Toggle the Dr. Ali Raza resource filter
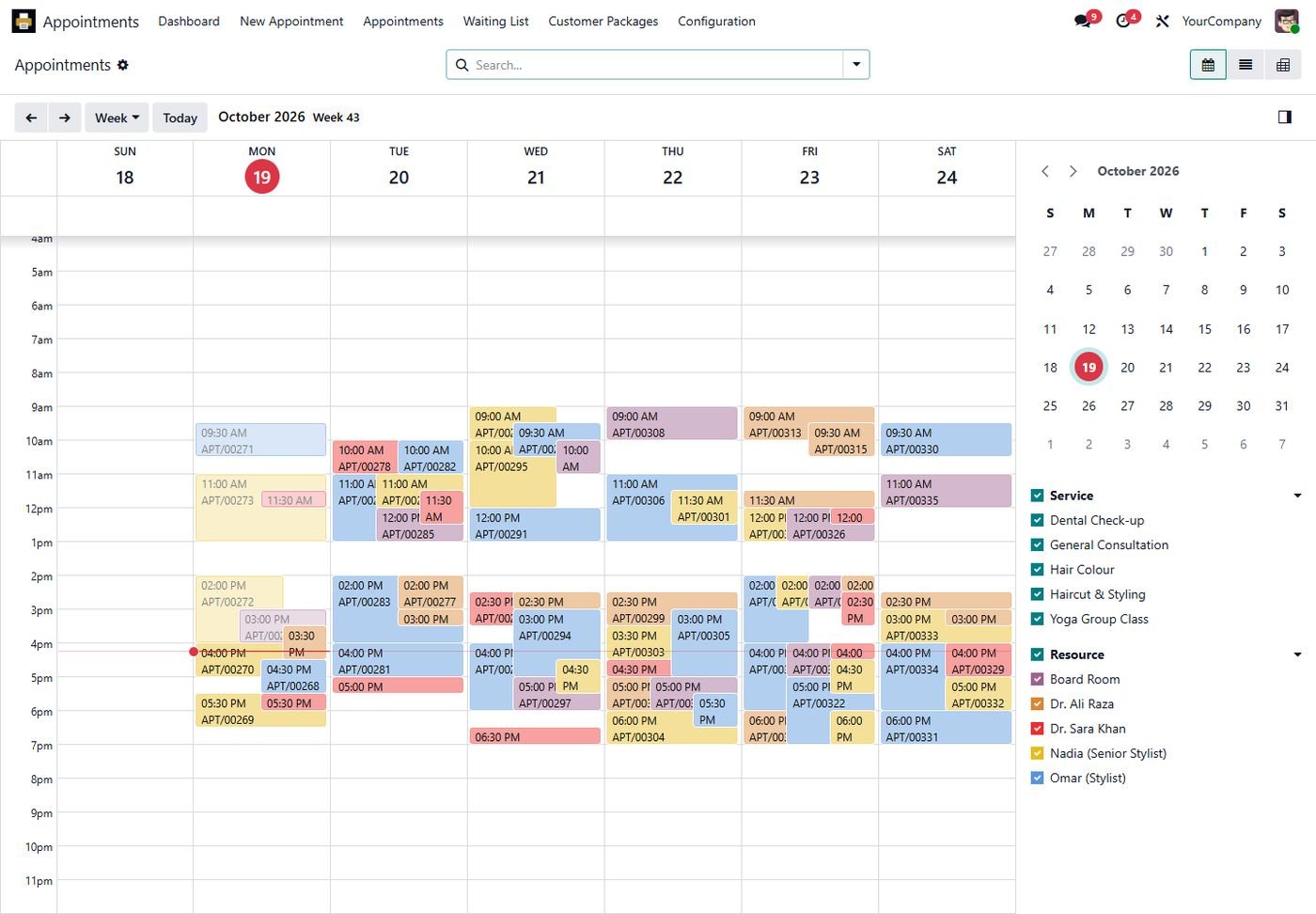Image resolution: width=1316 pixels, height=914 pixels. pyautogui.click(x=1037, y=703)
